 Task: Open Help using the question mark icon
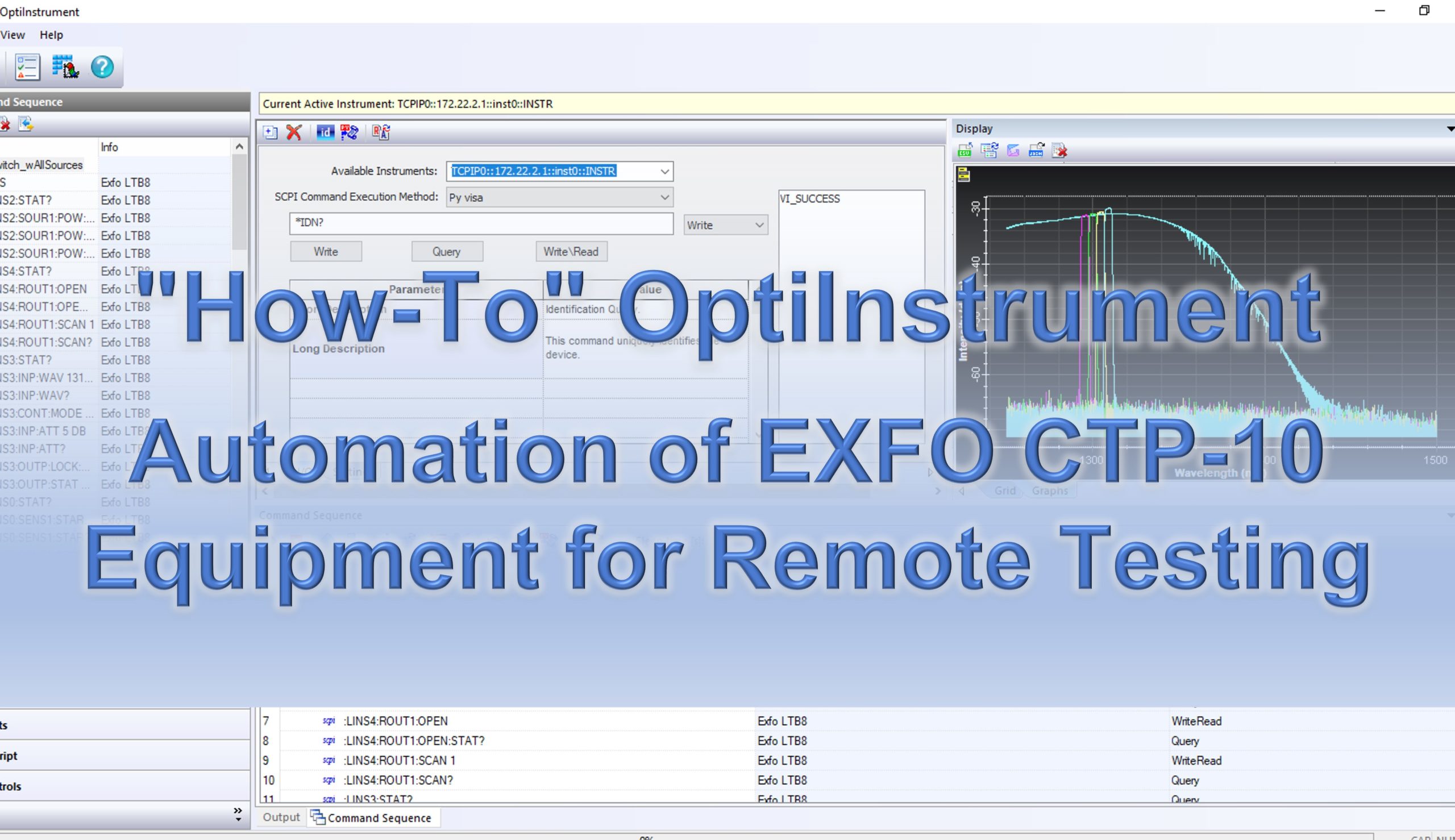[103, 67]
